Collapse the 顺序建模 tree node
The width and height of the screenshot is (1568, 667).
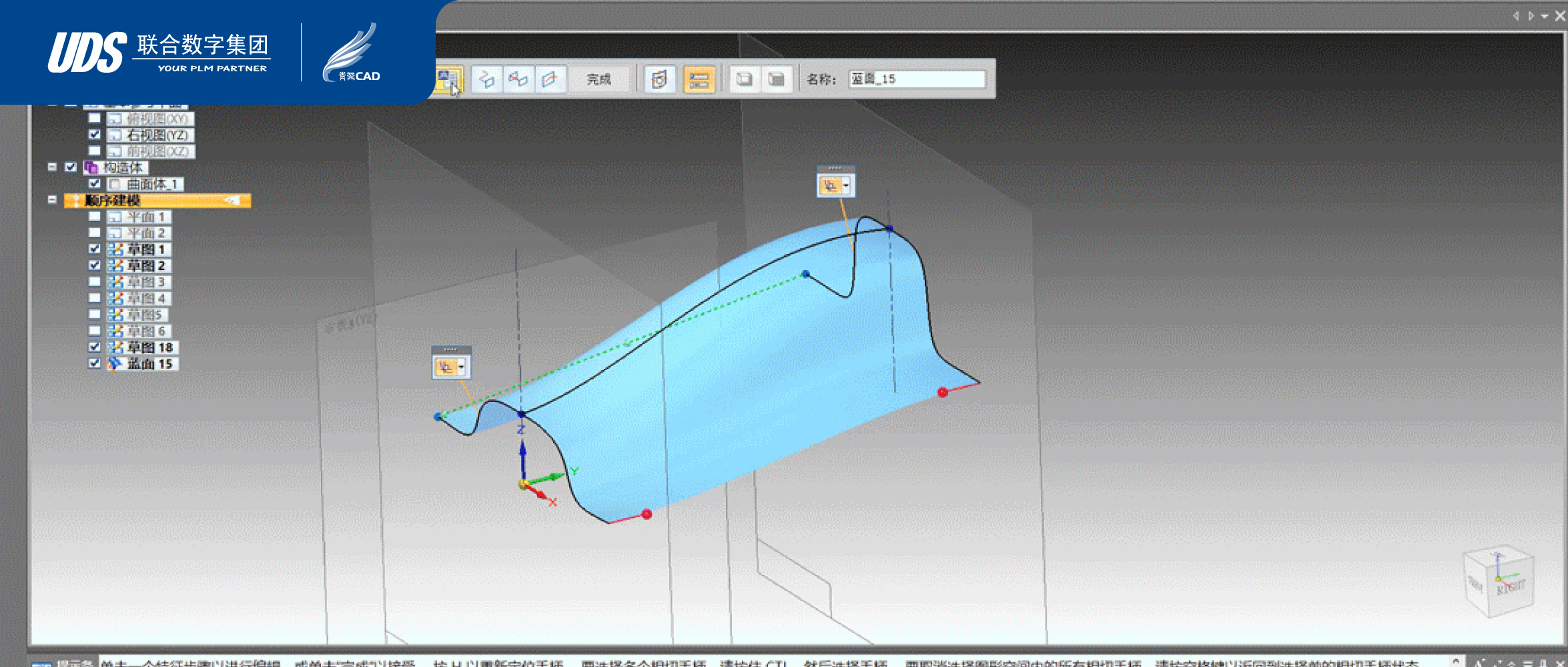tap(52, 199)
